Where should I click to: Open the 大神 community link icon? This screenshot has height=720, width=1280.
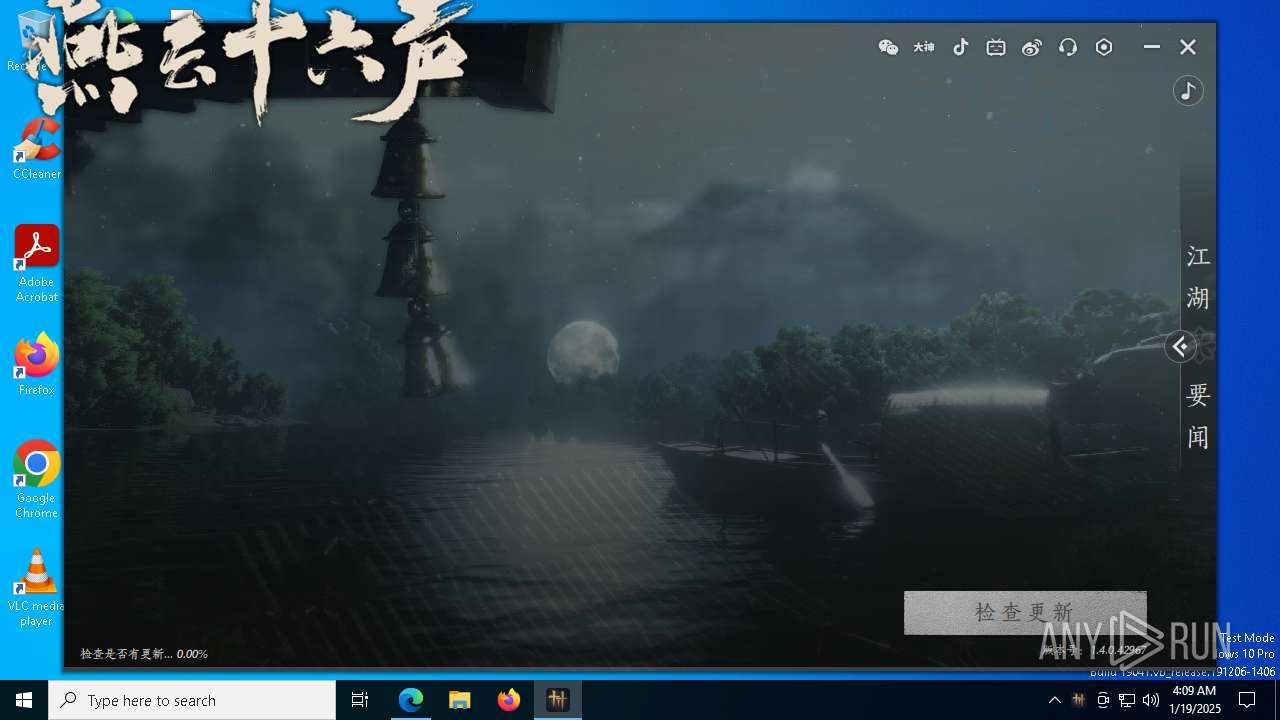924,47
